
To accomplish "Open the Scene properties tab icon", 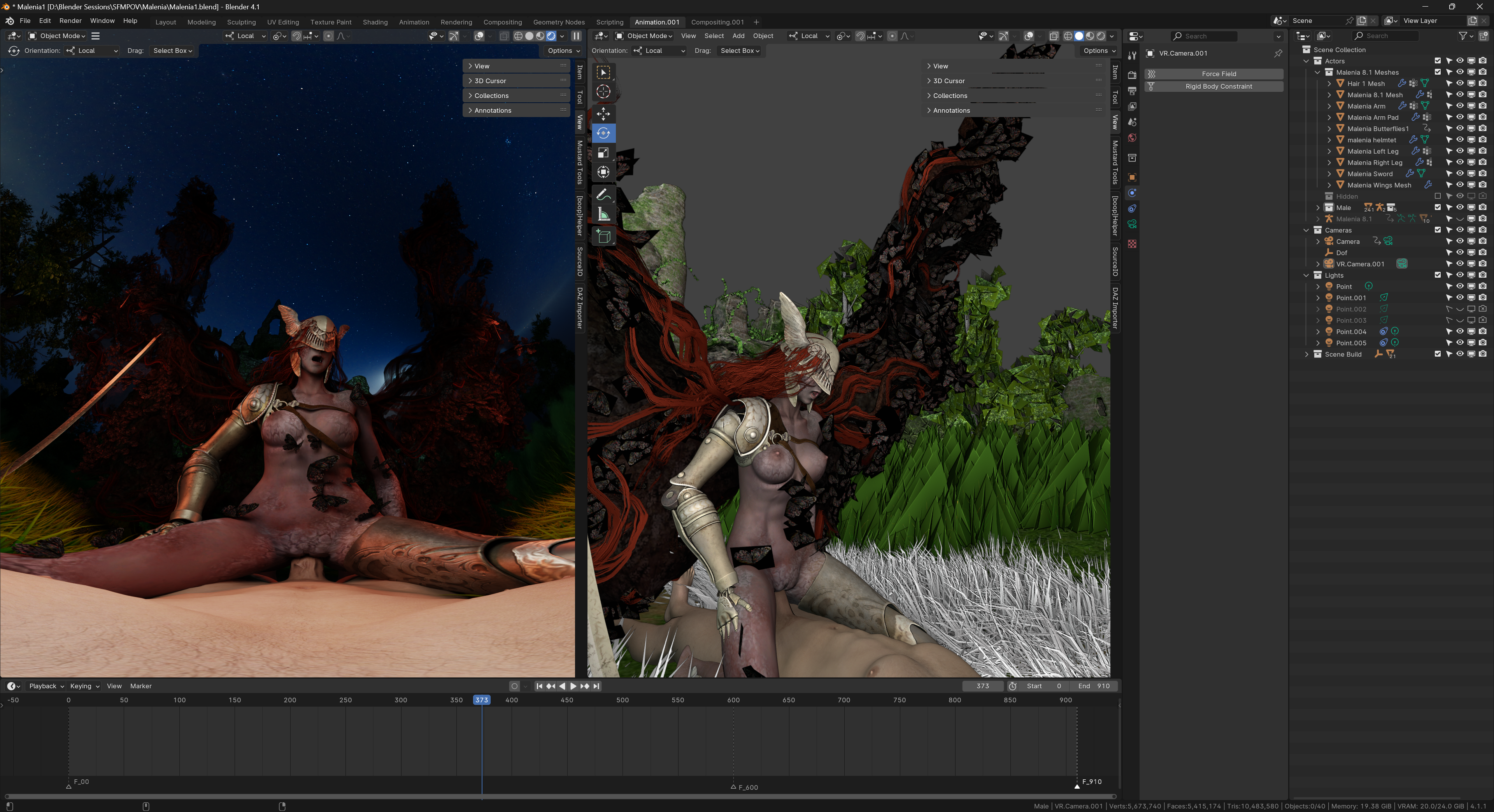I will coord(1132,122).
